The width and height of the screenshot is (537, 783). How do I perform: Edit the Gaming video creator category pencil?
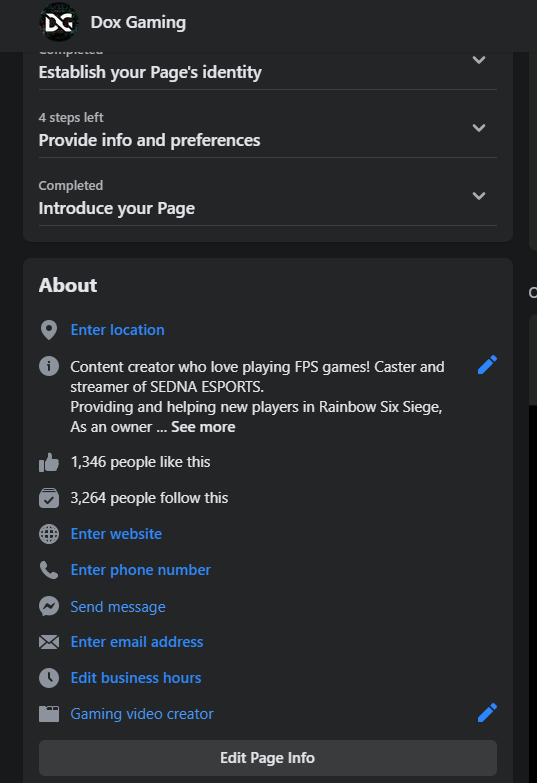tap(487, 713)
